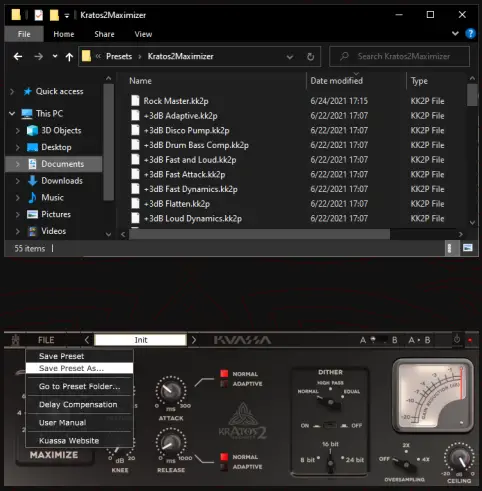The image size is (482, 491).
Task: Click the Downloads folder icon in sidebar
Action: pyautogui.click(x=32, y=181)
